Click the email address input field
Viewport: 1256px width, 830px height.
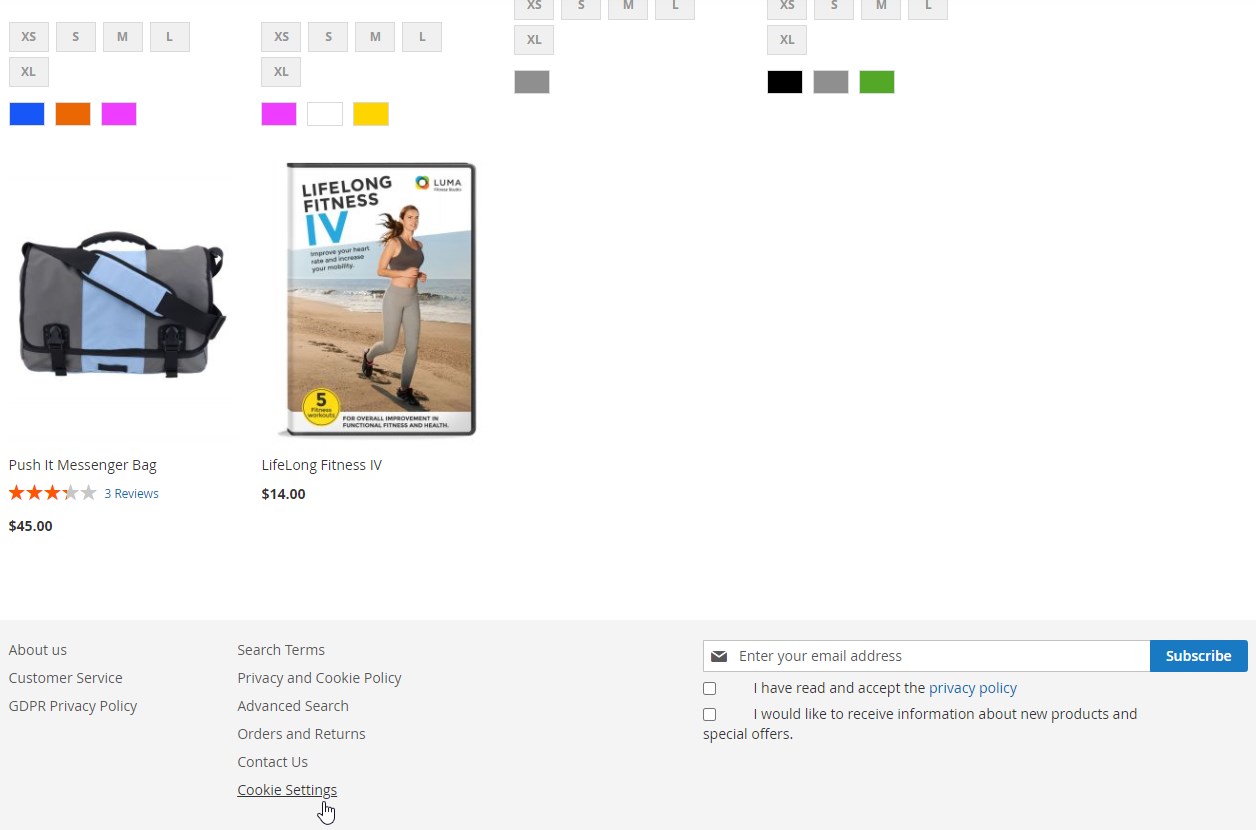tap(940, 656)
